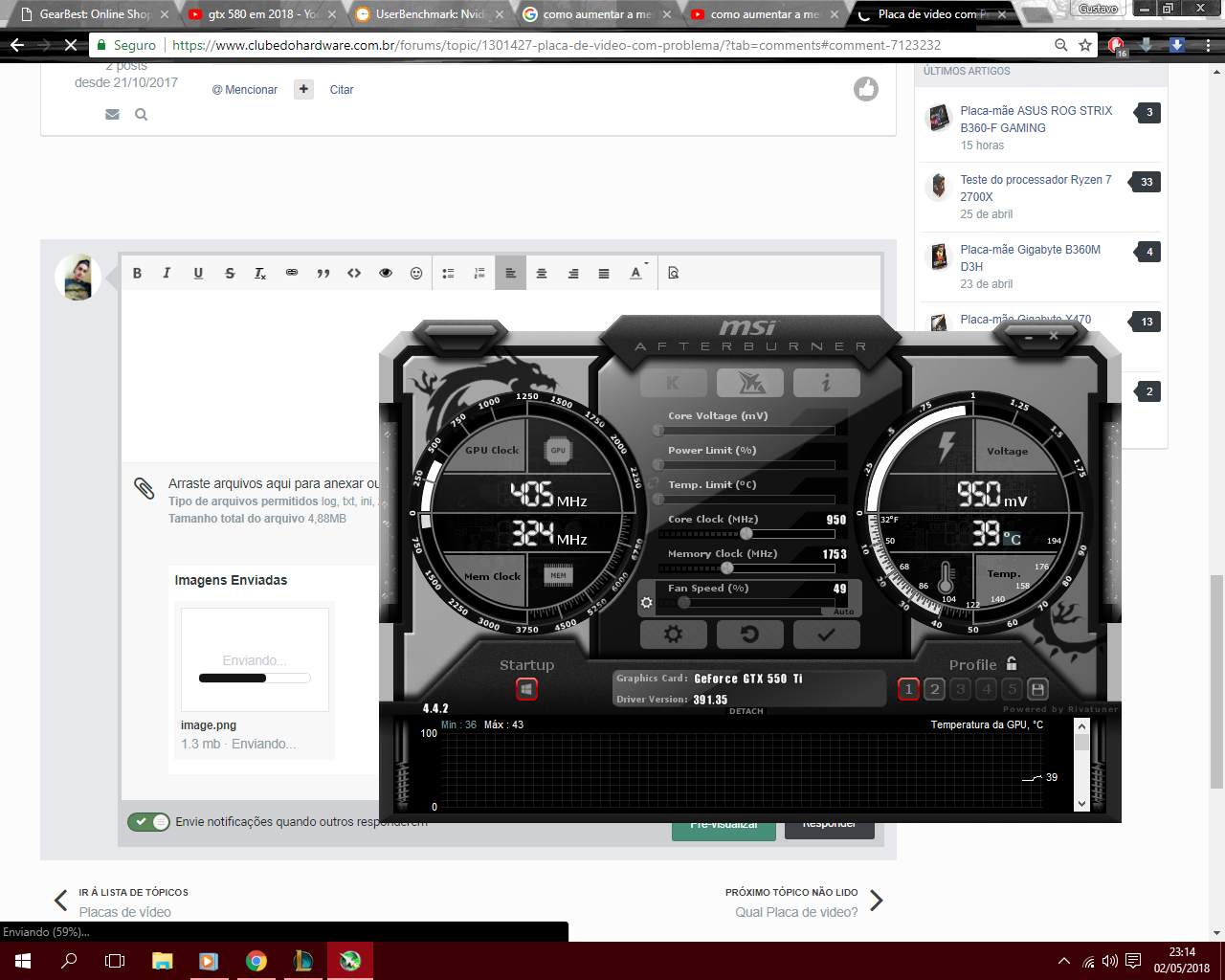Open the emoji picker in editor
This screenshot has height=980, width=1225.
point(416,274)
